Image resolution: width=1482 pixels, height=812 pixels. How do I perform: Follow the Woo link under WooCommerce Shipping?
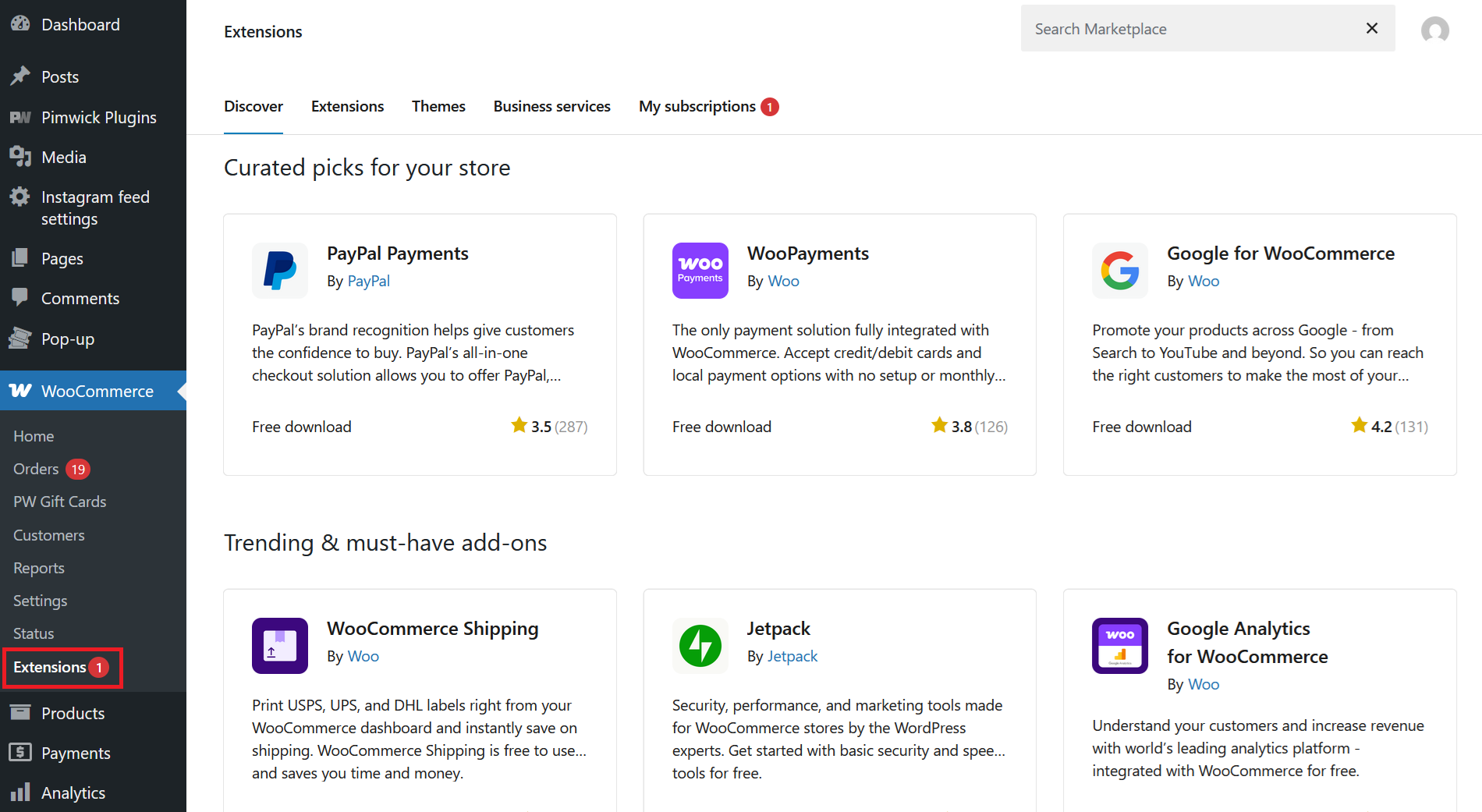pos(363,656)
